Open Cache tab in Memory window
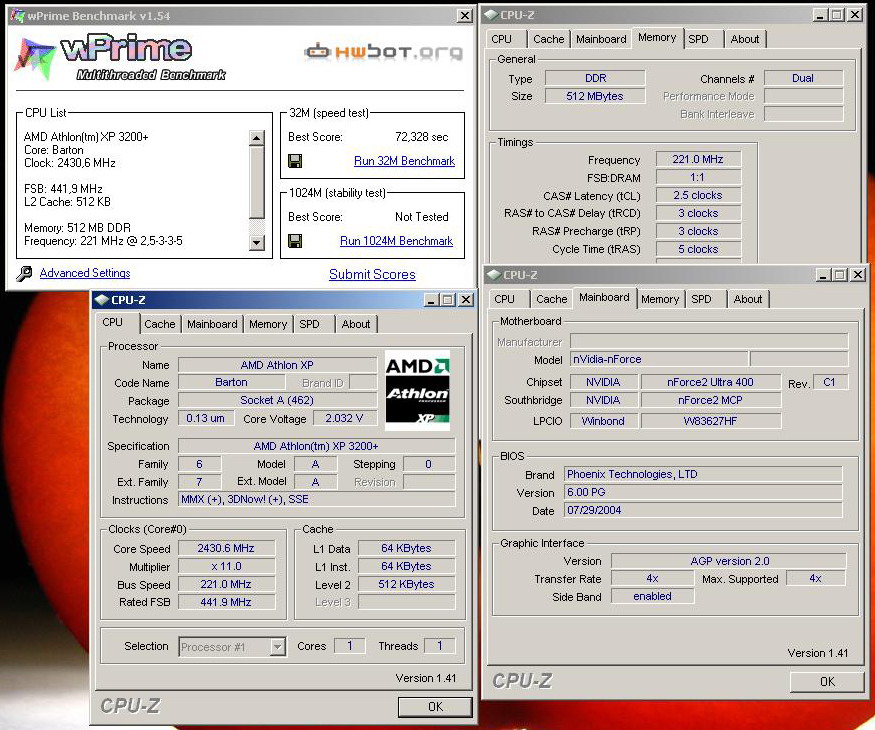This screenshot has width=875, height=730. click(x=549, y=39)
